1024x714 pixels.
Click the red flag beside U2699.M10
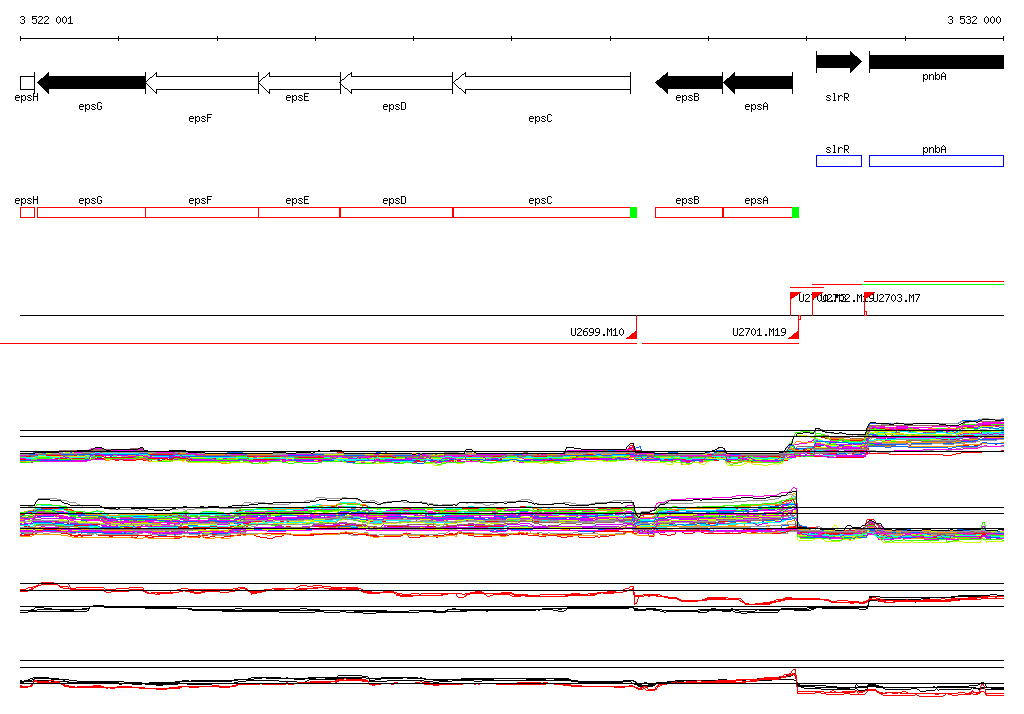632,334
